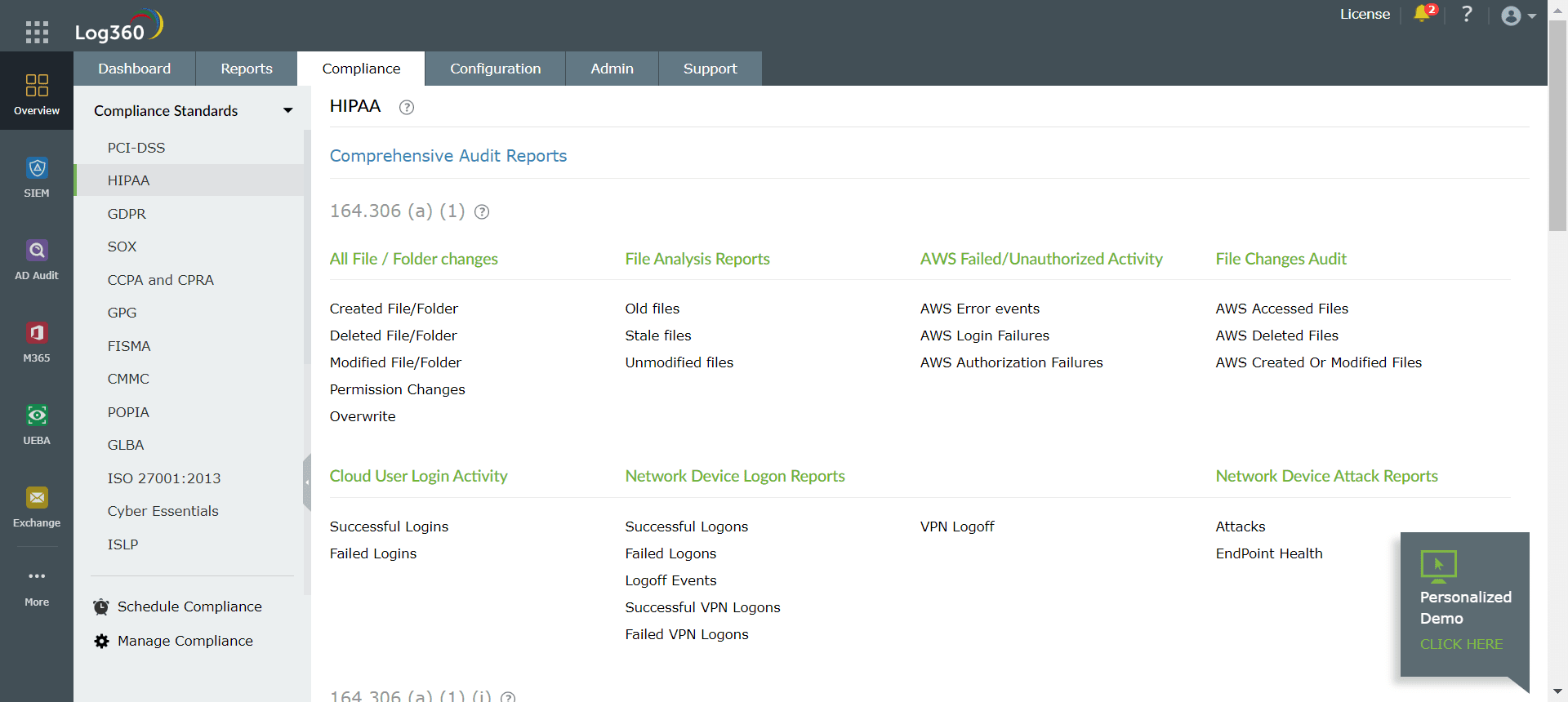Select GDPR compliance standard
1568x702 pixels.
[127, 214]
